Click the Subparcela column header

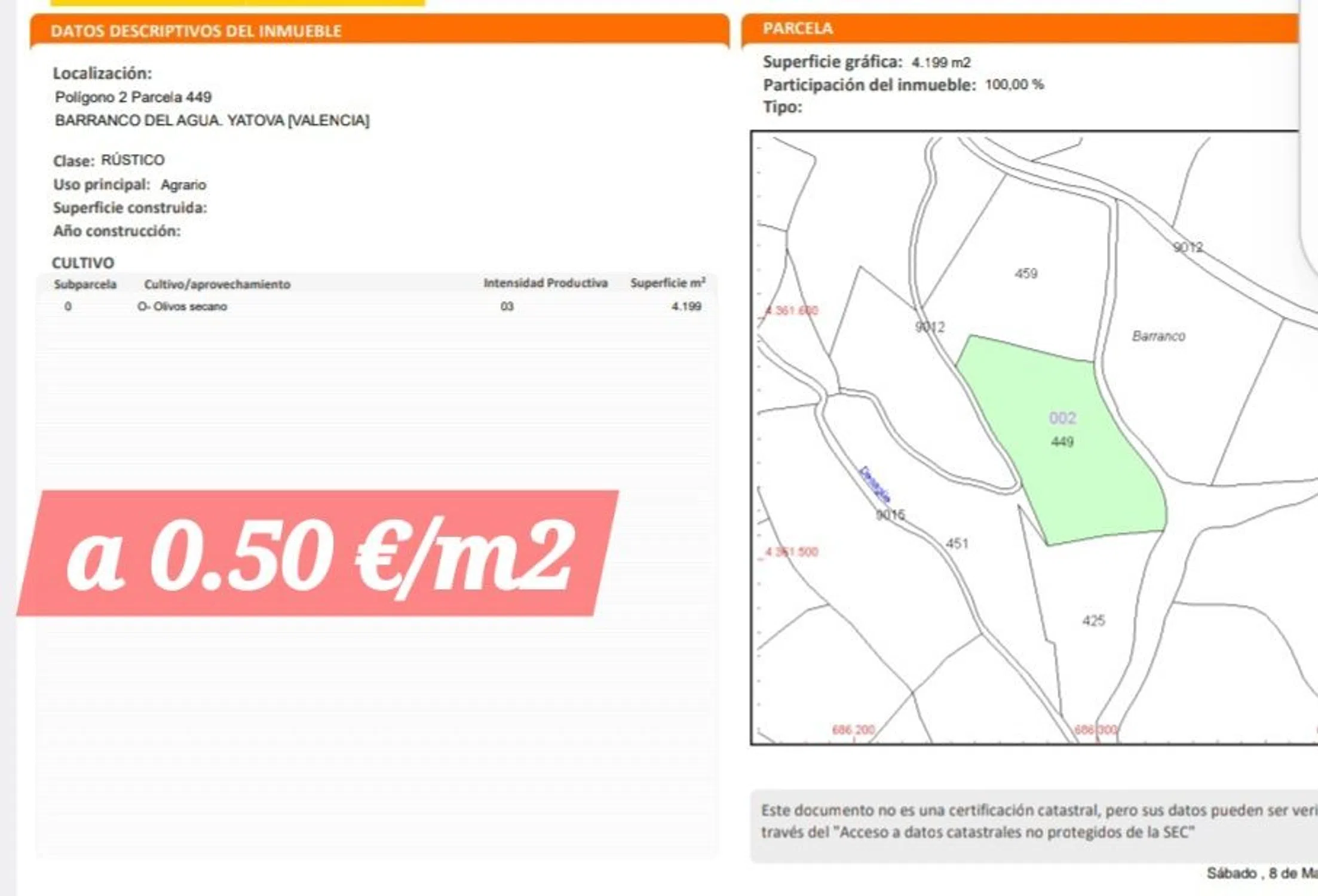[85, 284]
